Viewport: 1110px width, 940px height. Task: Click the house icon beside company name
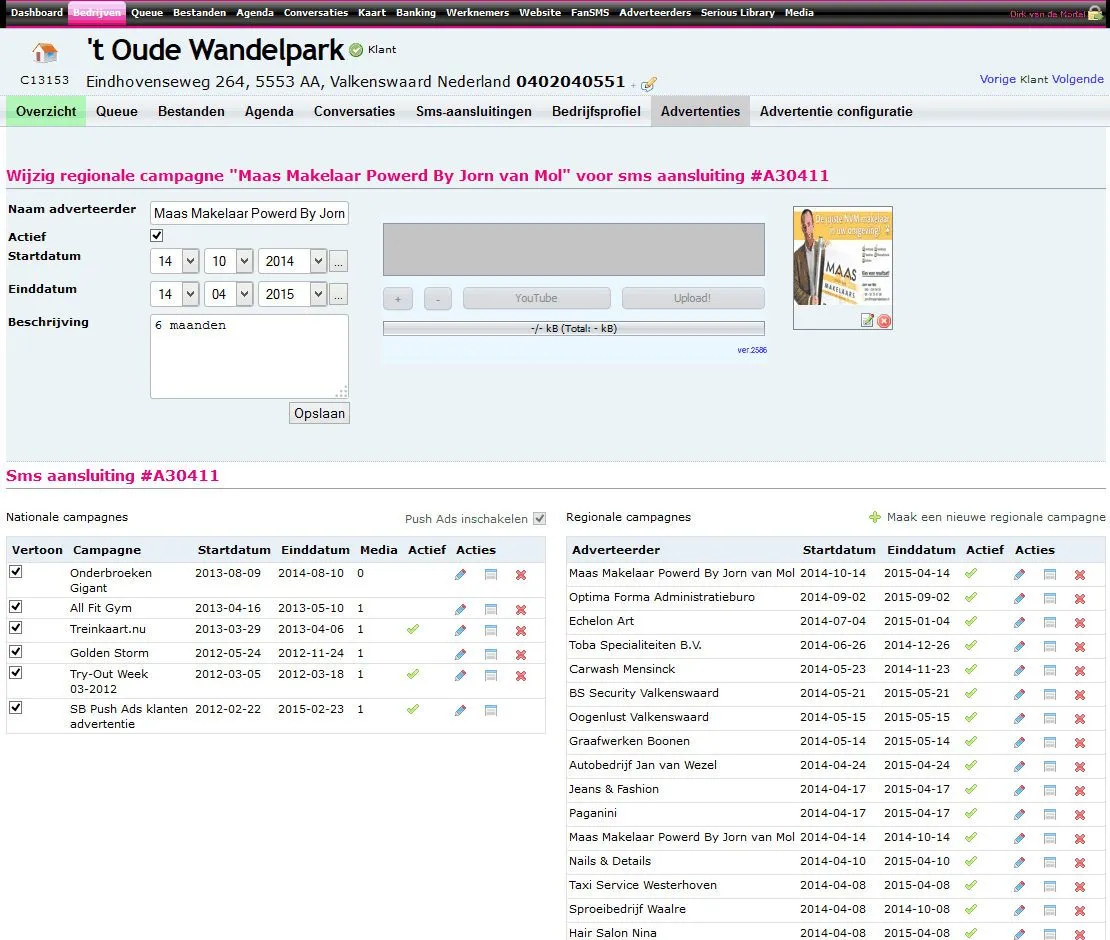click(x=45, y=52)
